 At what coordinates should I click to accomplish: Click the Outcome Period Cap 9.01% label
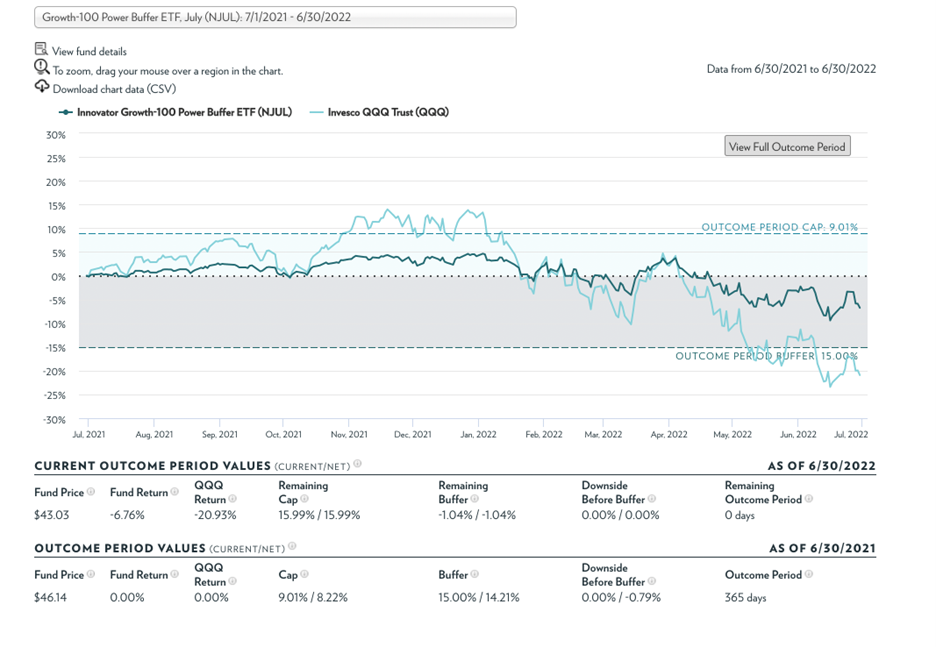coord(780,227)
